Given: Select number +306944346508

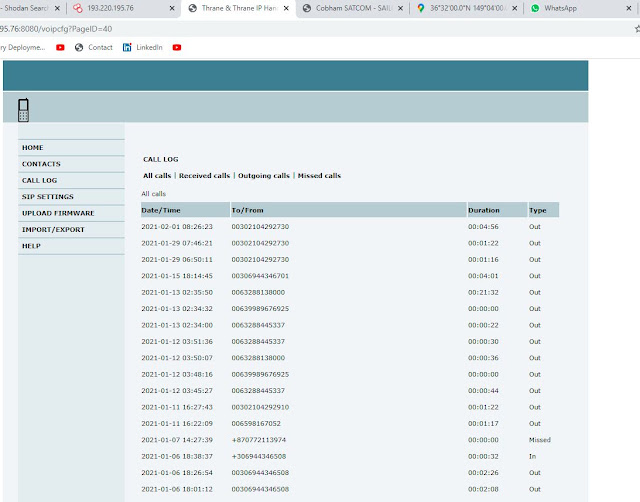Looking at the screenshot, I should click(259, 456).
